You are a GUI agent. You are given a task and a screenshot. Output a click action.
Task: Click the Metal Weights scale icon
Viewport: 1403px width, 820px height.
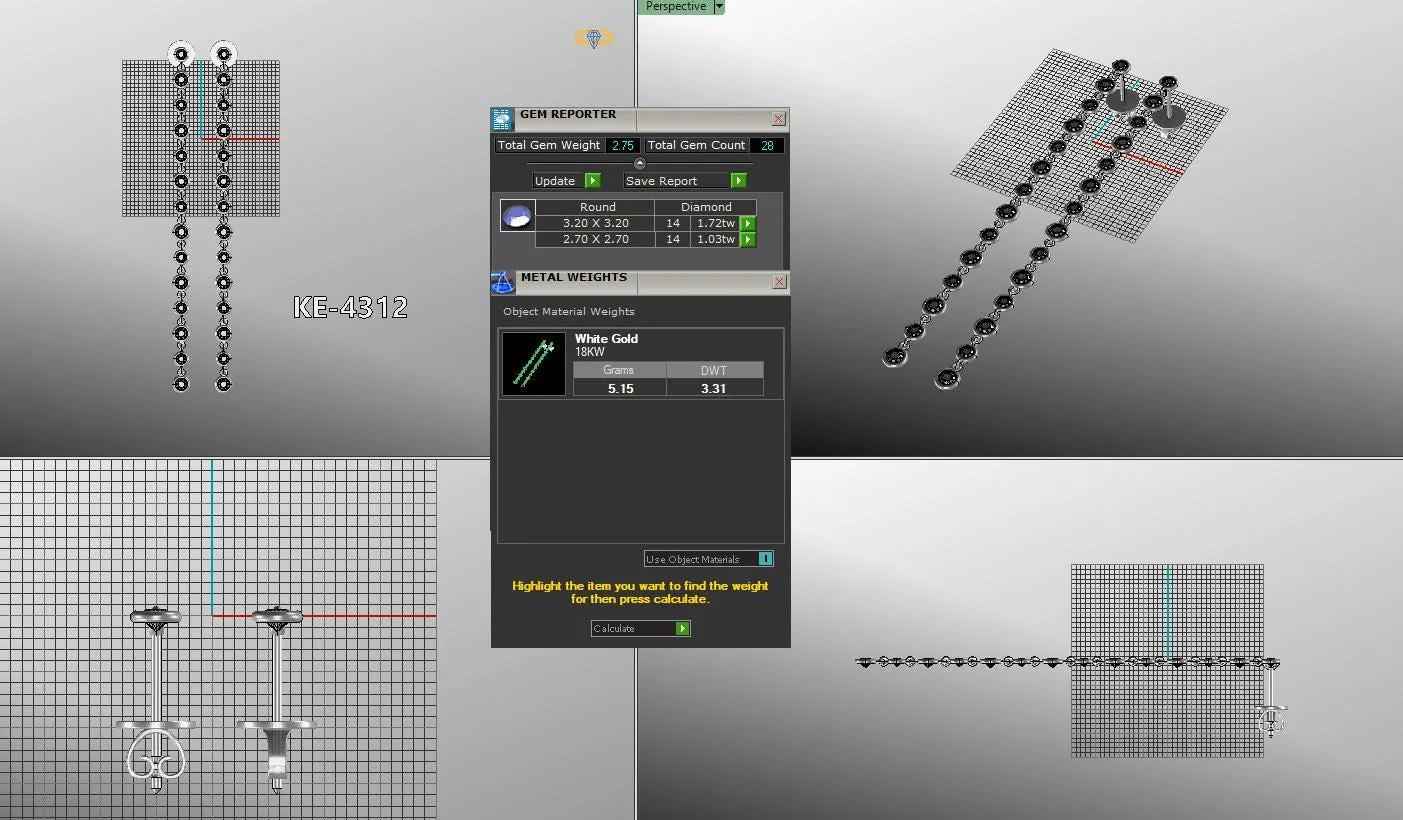tap(502, 282)
